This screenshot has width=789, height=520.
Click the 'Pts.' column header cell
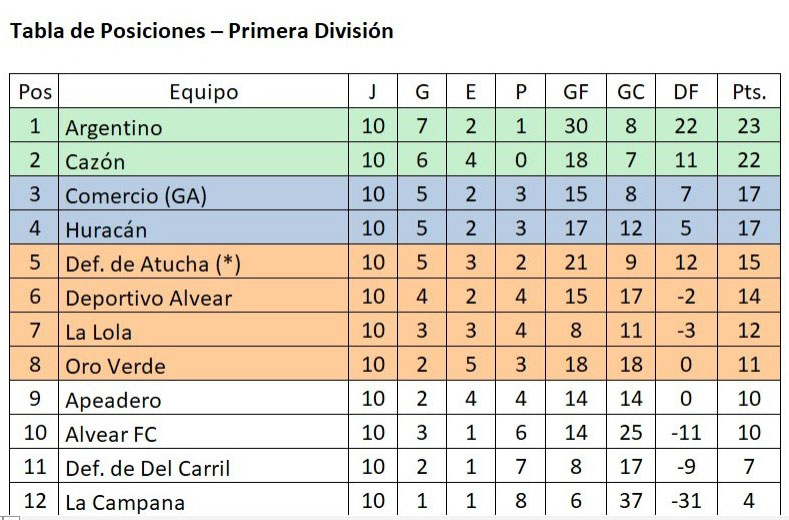(x=749, y=91)
